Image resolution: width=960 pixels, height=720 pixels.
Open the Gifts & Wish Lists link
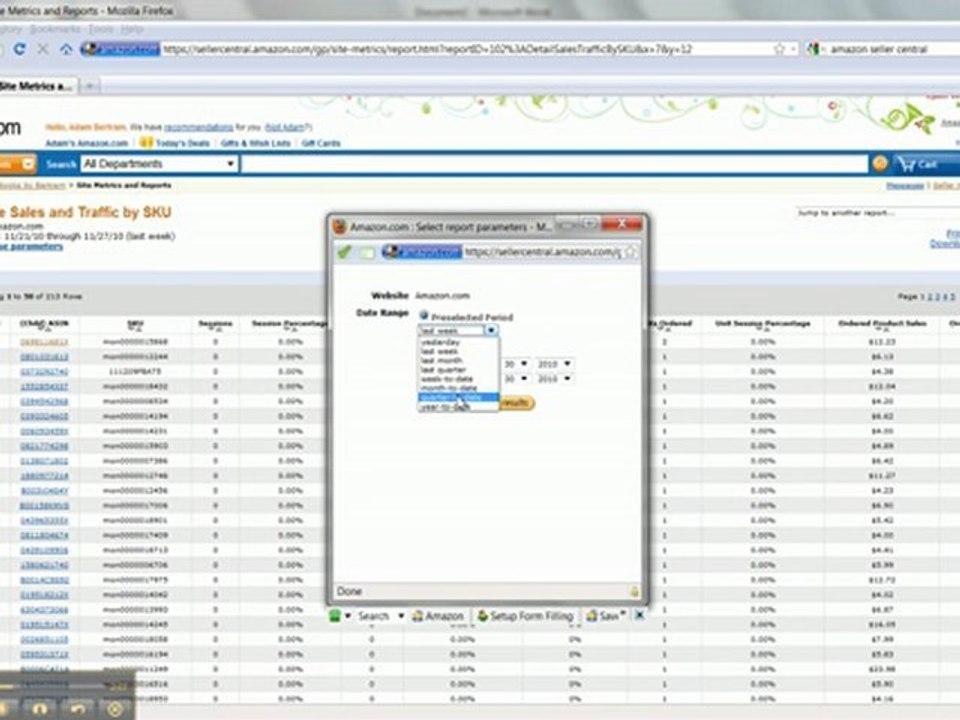coord(255,143)
